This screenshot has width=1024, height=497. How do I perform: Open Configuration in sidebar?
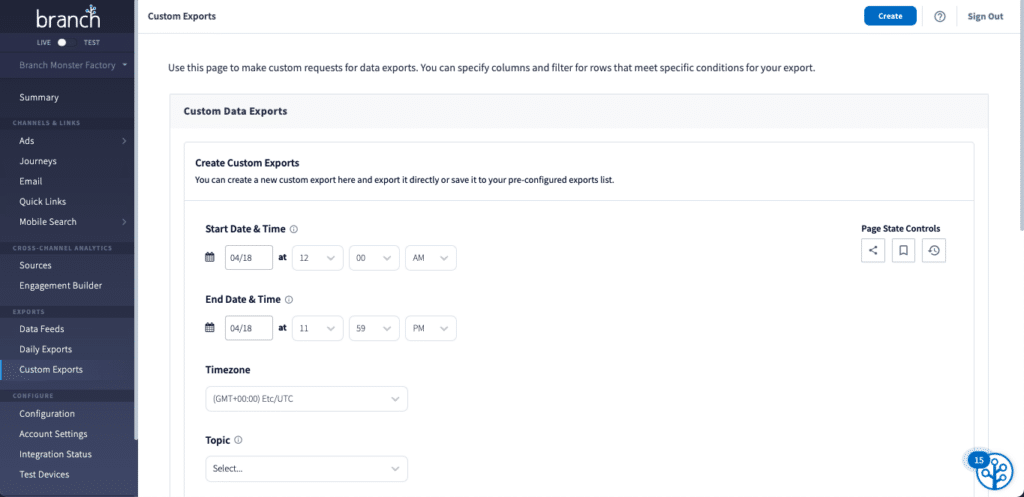(x=47, y=413)
